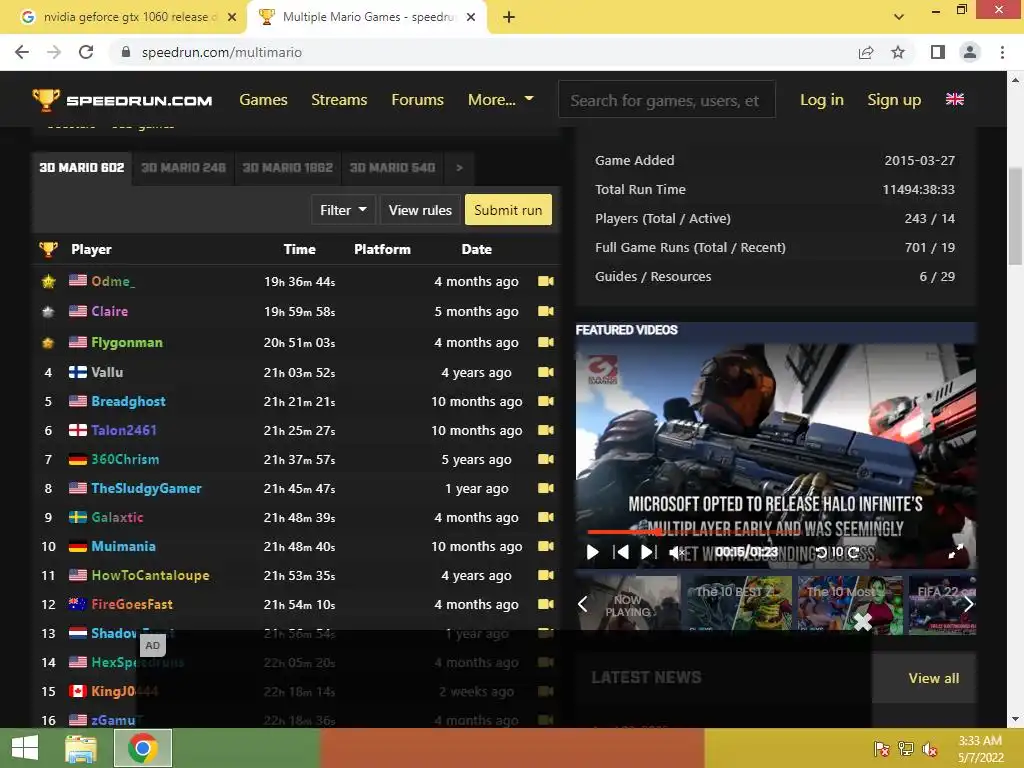Click the volume tray icon
Screen dimensions: 1024x768
click(929, 749)
